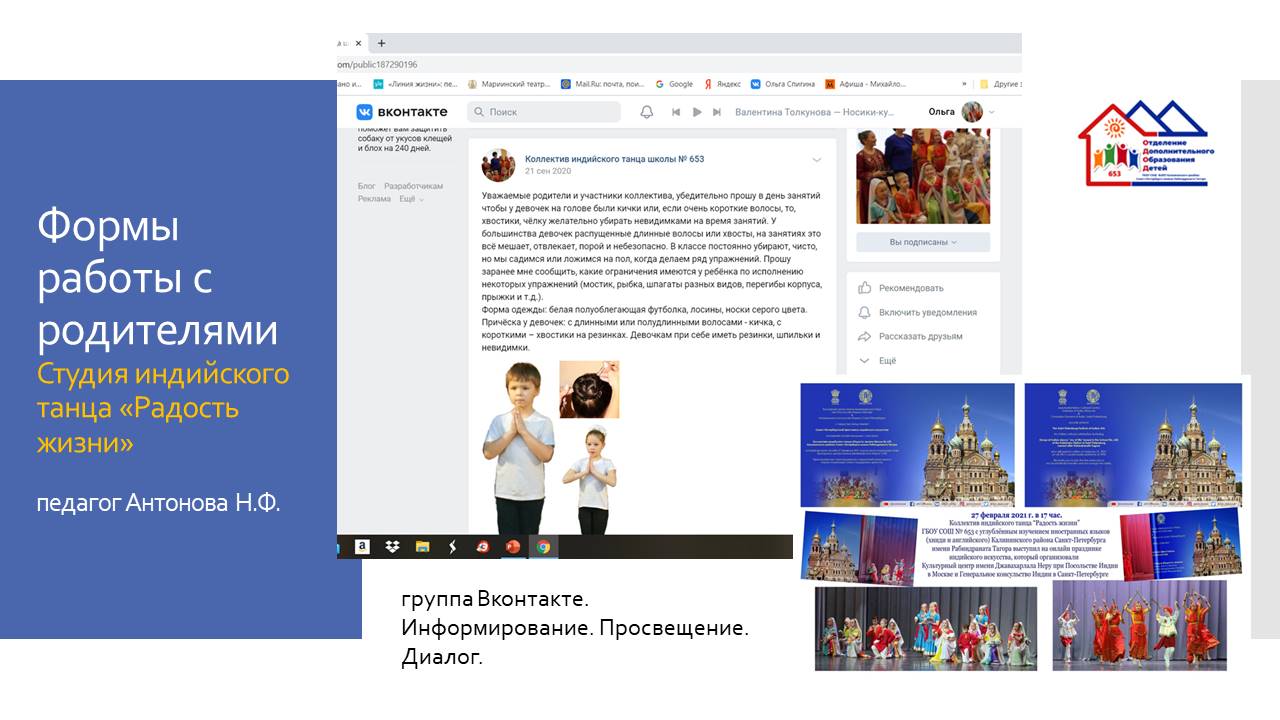This screenshot has width=1280, height=720.
Task: Go to the previous music track
Action: pyautogui.click(x=677, y=112)
